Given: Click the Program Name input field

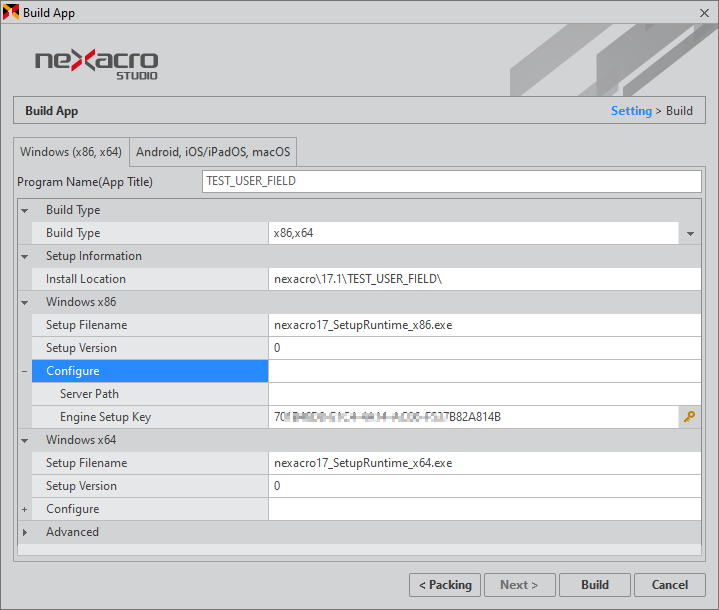Looking at the screenshot, I should click(x=452, y=181).
